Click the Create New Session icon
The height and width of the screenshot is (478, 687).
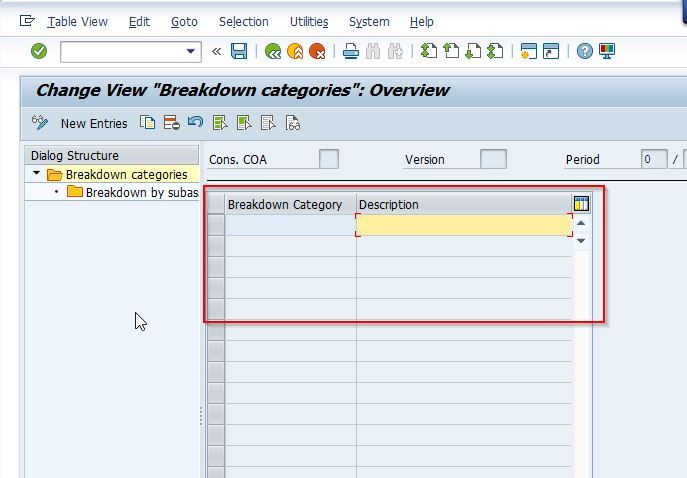(528, 51)
